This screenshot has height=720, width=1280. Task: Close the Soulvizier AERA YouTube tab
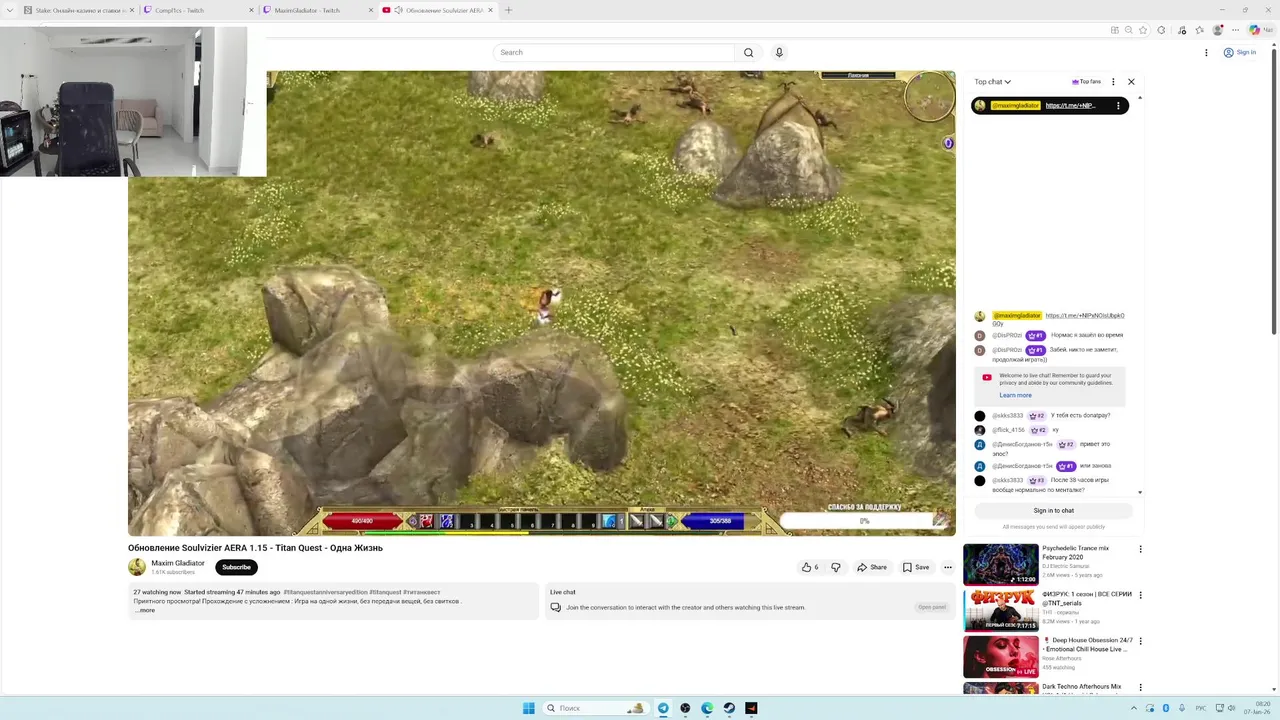pyautogui.click(x=490, y=10)
